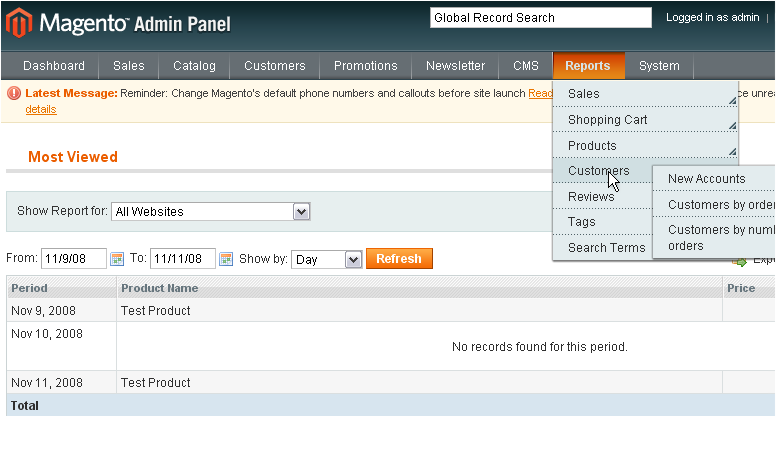Image resolution: width=776 pixels, height=450 pixels.
Task: Select Reviews in Reports dropdown
Action: (x=591, y=197)
